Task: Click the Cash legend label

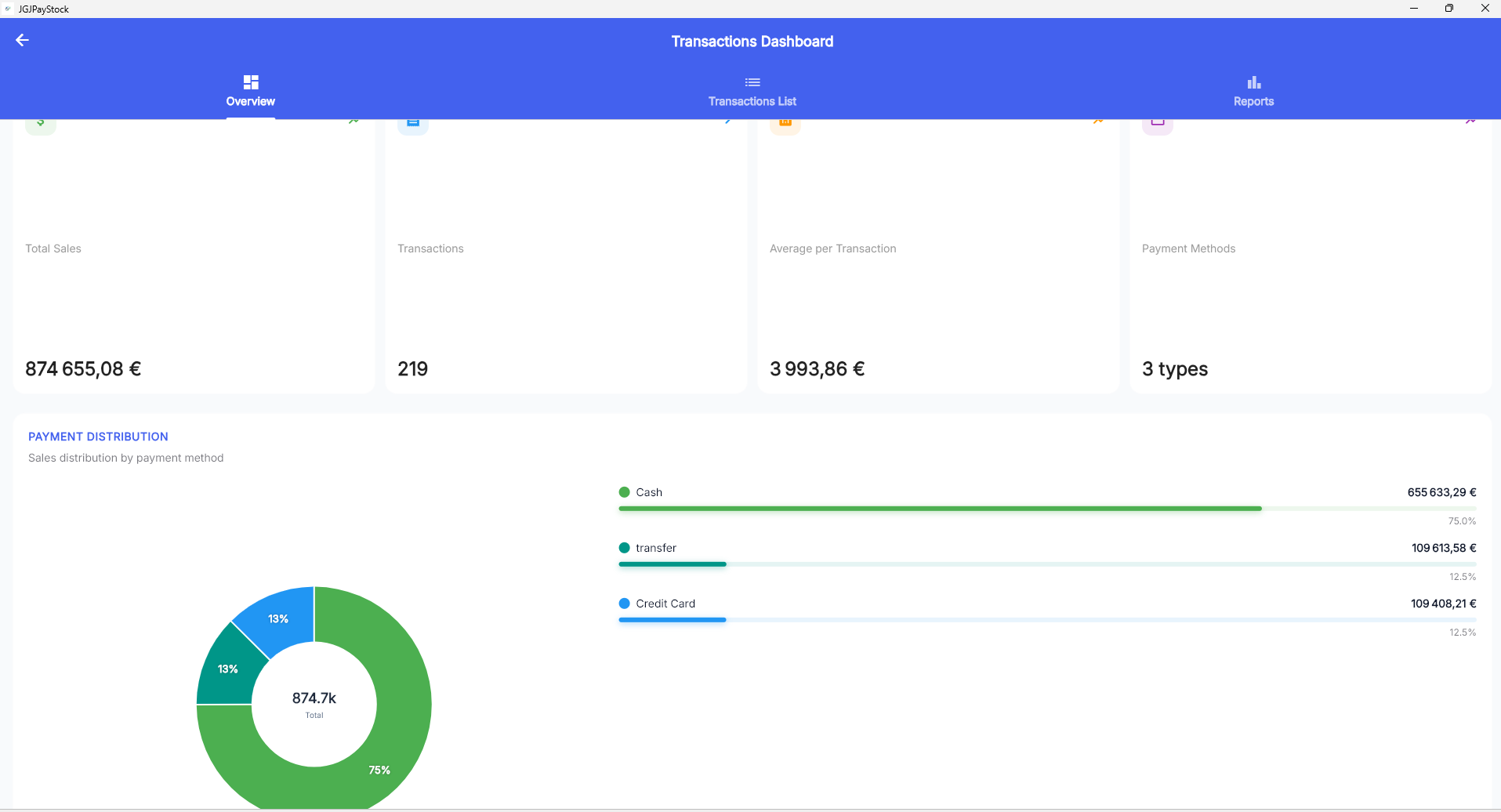Action: pyautogui.click(x=649, y=492)
